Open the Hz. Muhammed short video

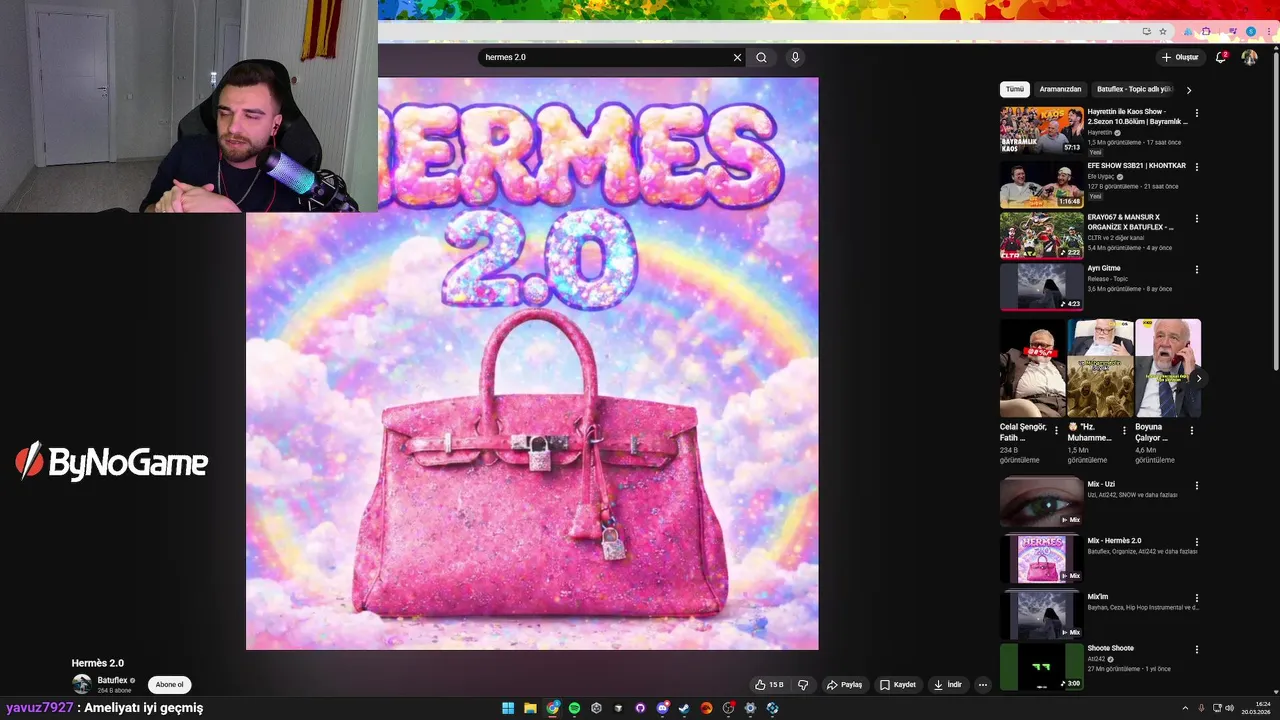1100,368
